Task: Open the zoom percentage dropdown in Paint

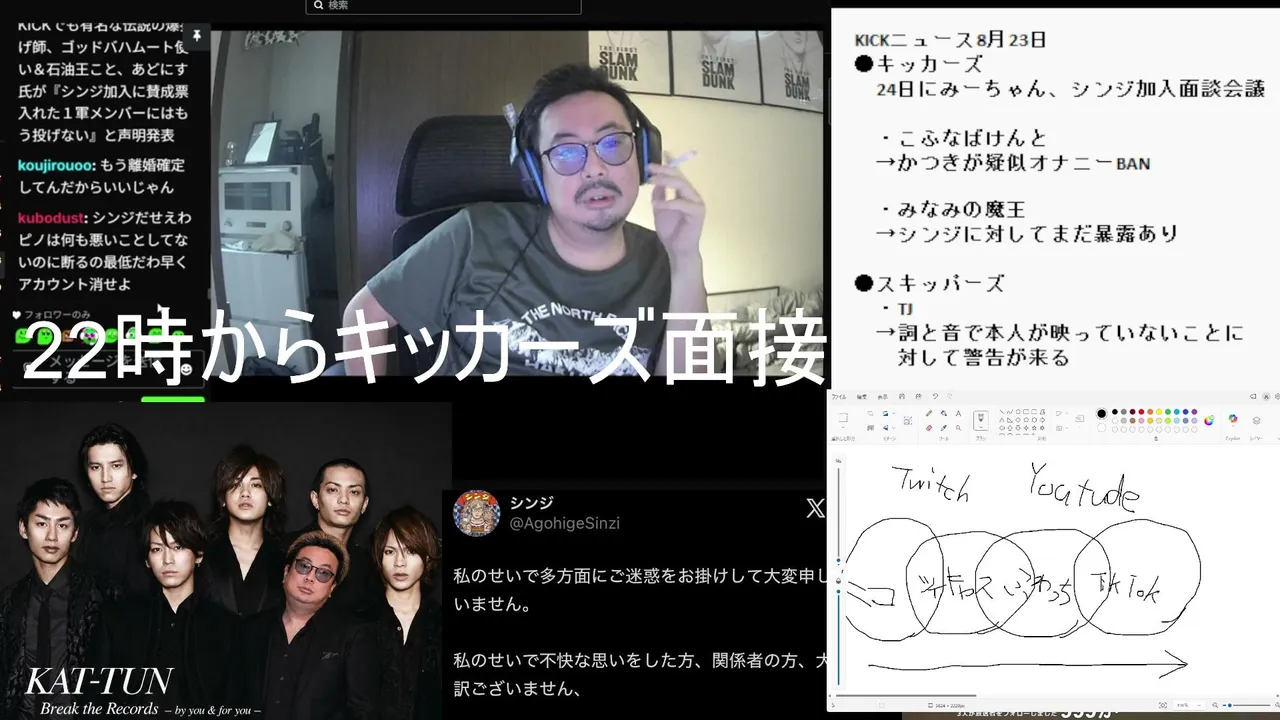Action: coord(1189,705)
